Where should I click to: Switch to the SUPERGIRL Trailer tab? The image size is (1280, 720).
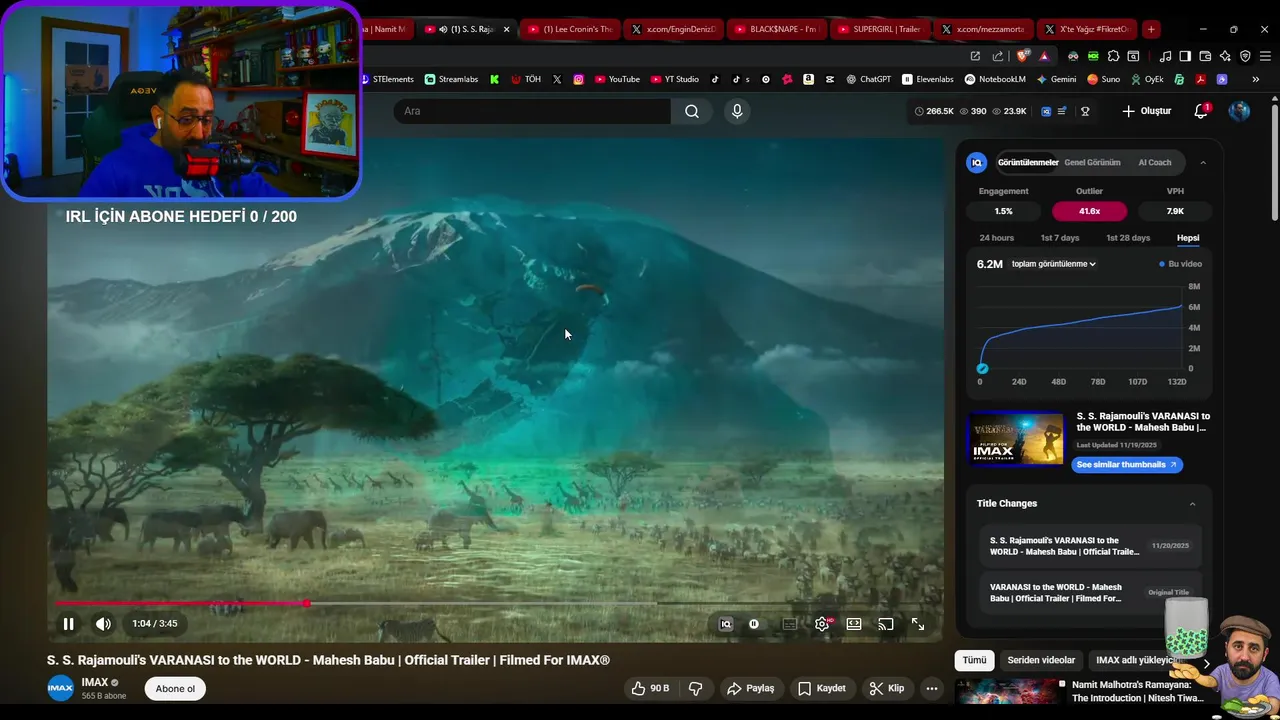point(878,29)
